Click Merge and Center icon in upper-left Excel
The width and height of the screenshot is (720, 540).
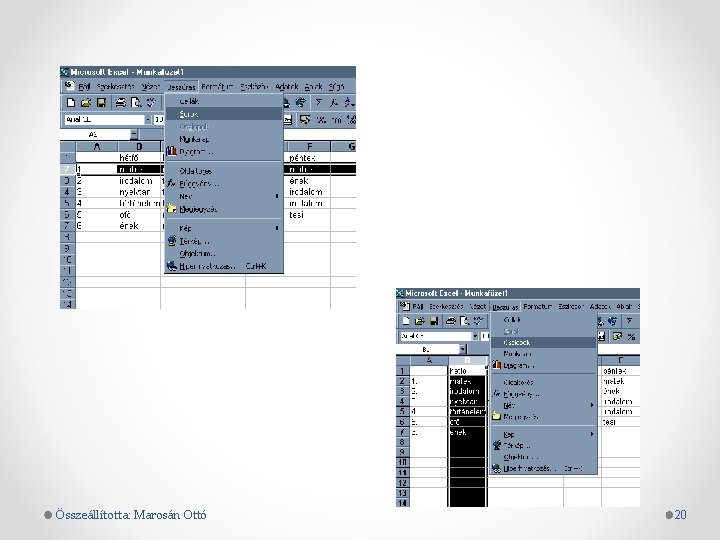click(288, 120)
